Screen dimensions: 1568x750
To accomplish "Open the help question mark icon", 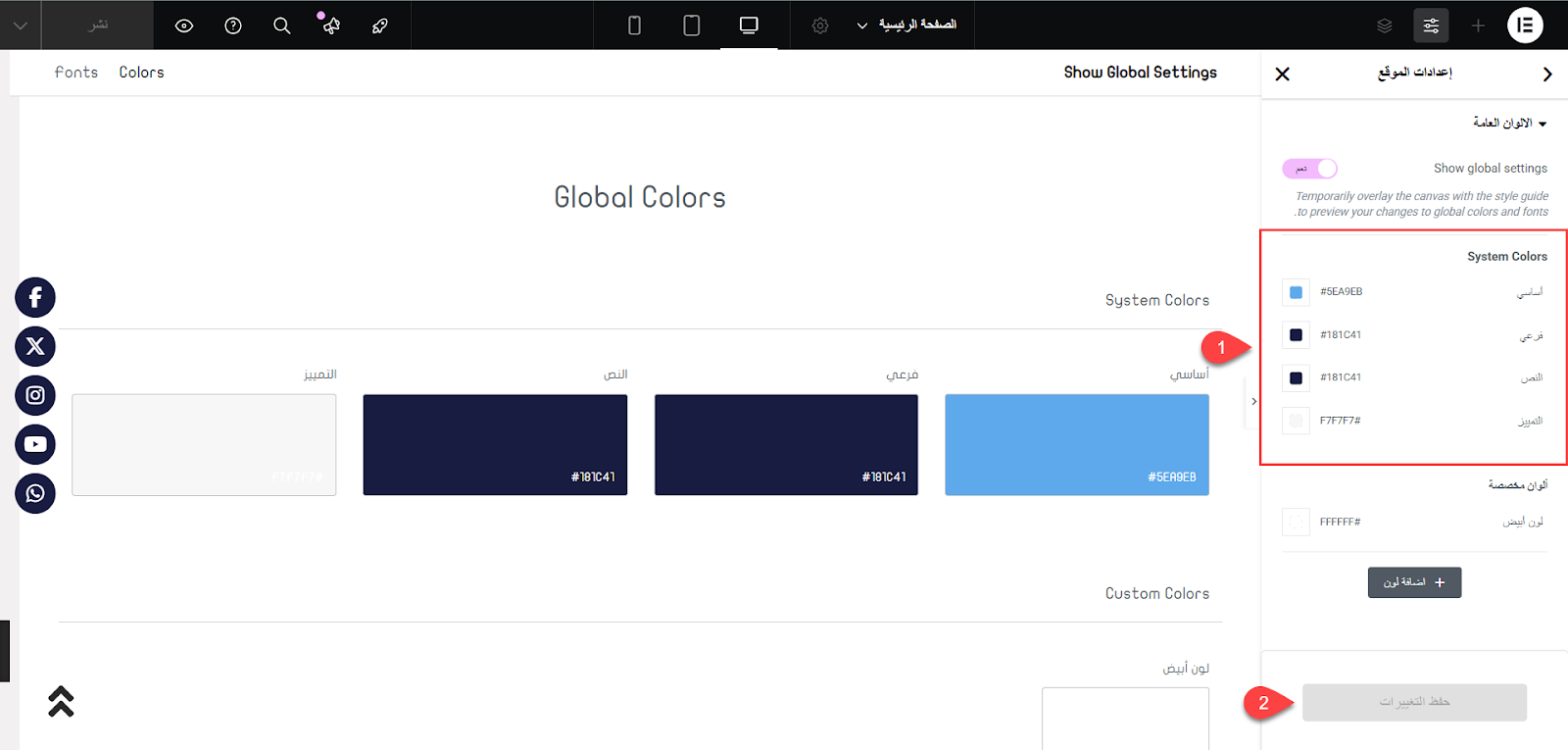I will [x=233, y=25].
